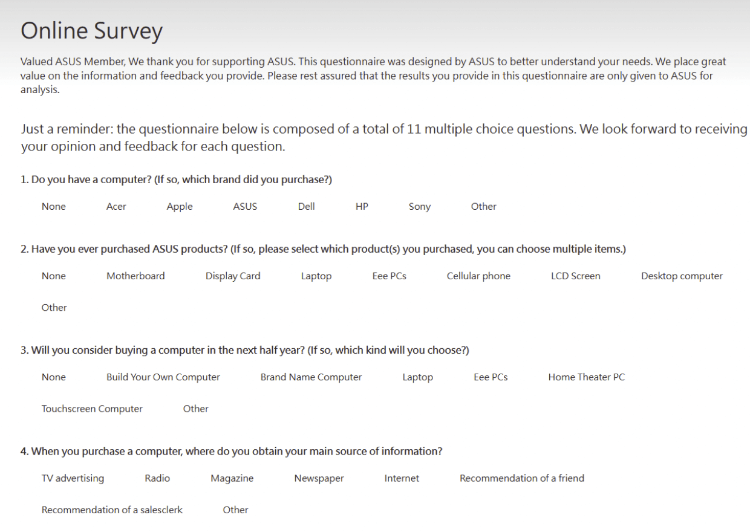
Task: Choose Apple for question 1
Action: 179,207
